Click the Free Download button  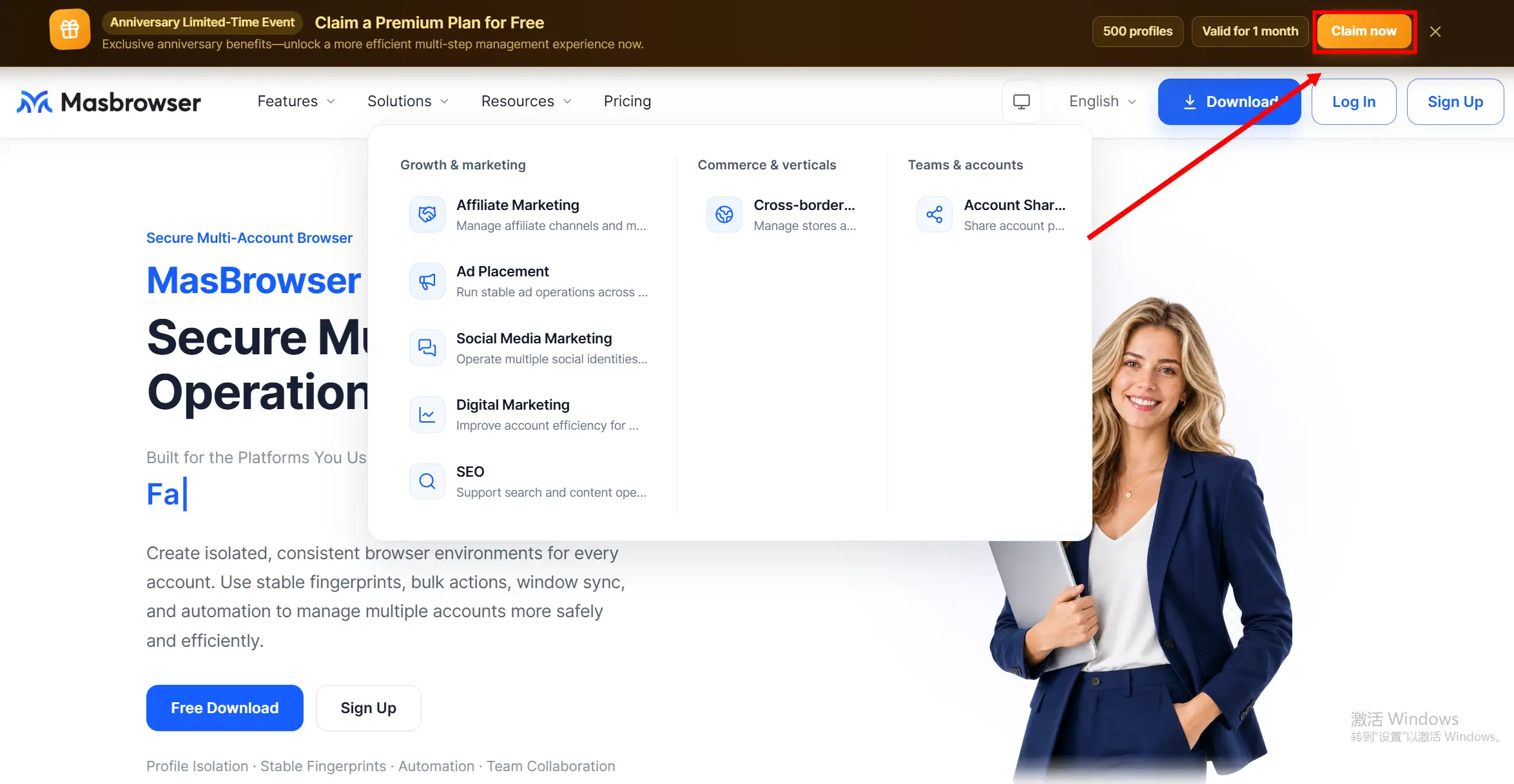[x=225, y=708]
